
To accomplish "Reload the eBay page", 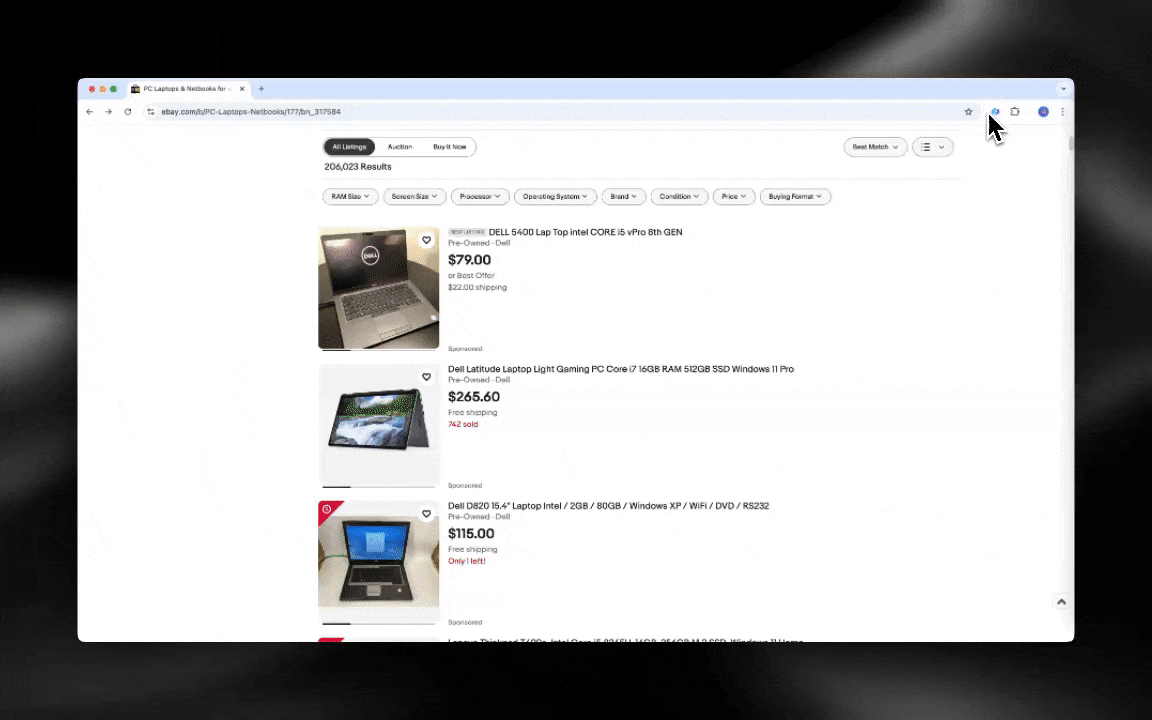I will click(128, 112).
